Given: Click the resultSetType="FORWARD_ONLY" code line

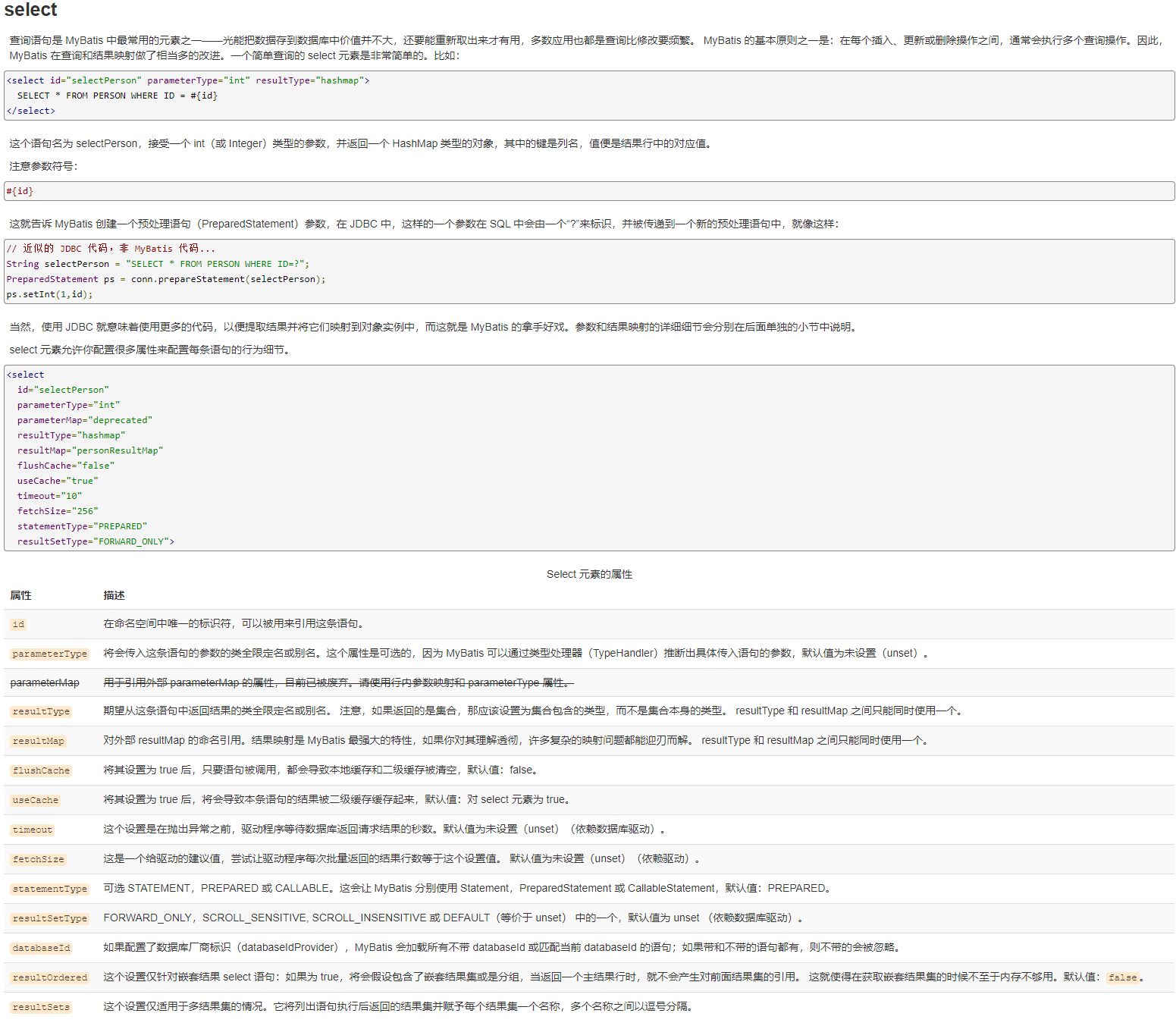Looking at the screenshot, I should point(96,541).
